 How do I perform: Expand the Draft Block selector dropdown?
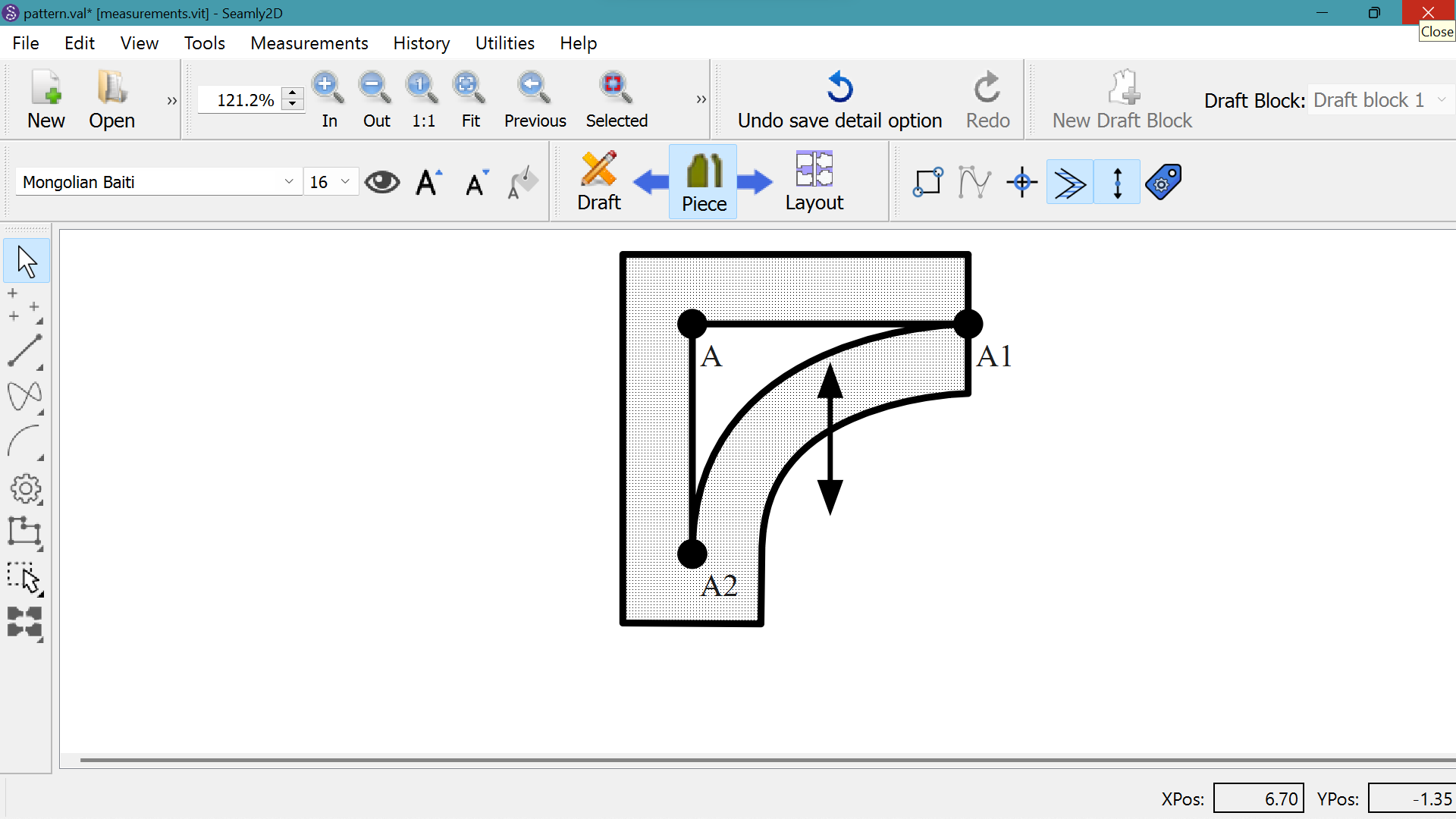1441,100
